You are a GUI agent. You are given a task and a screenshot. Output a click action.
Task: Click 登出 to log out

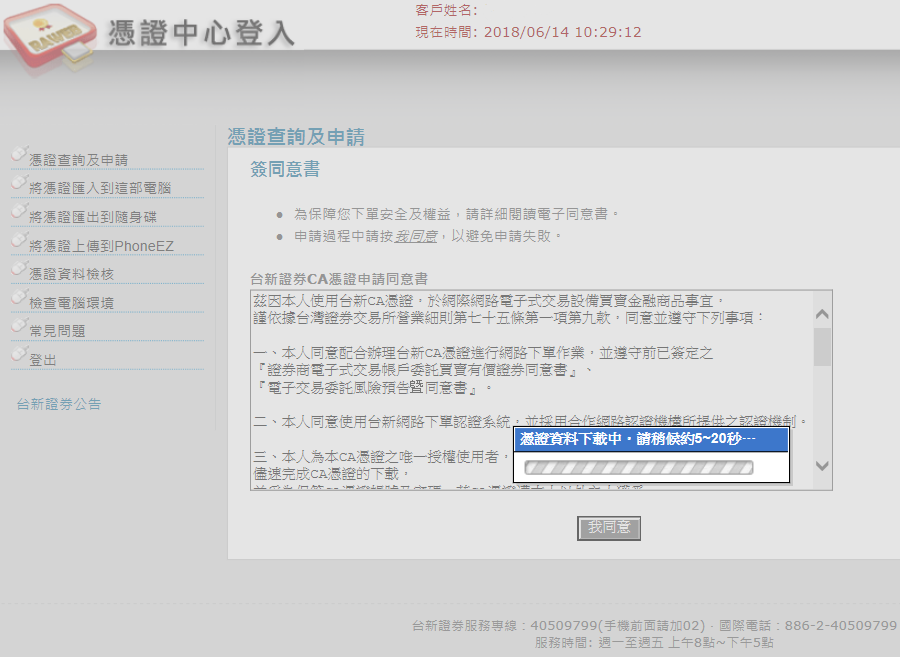pyautogui.click(x=43, y=360)
